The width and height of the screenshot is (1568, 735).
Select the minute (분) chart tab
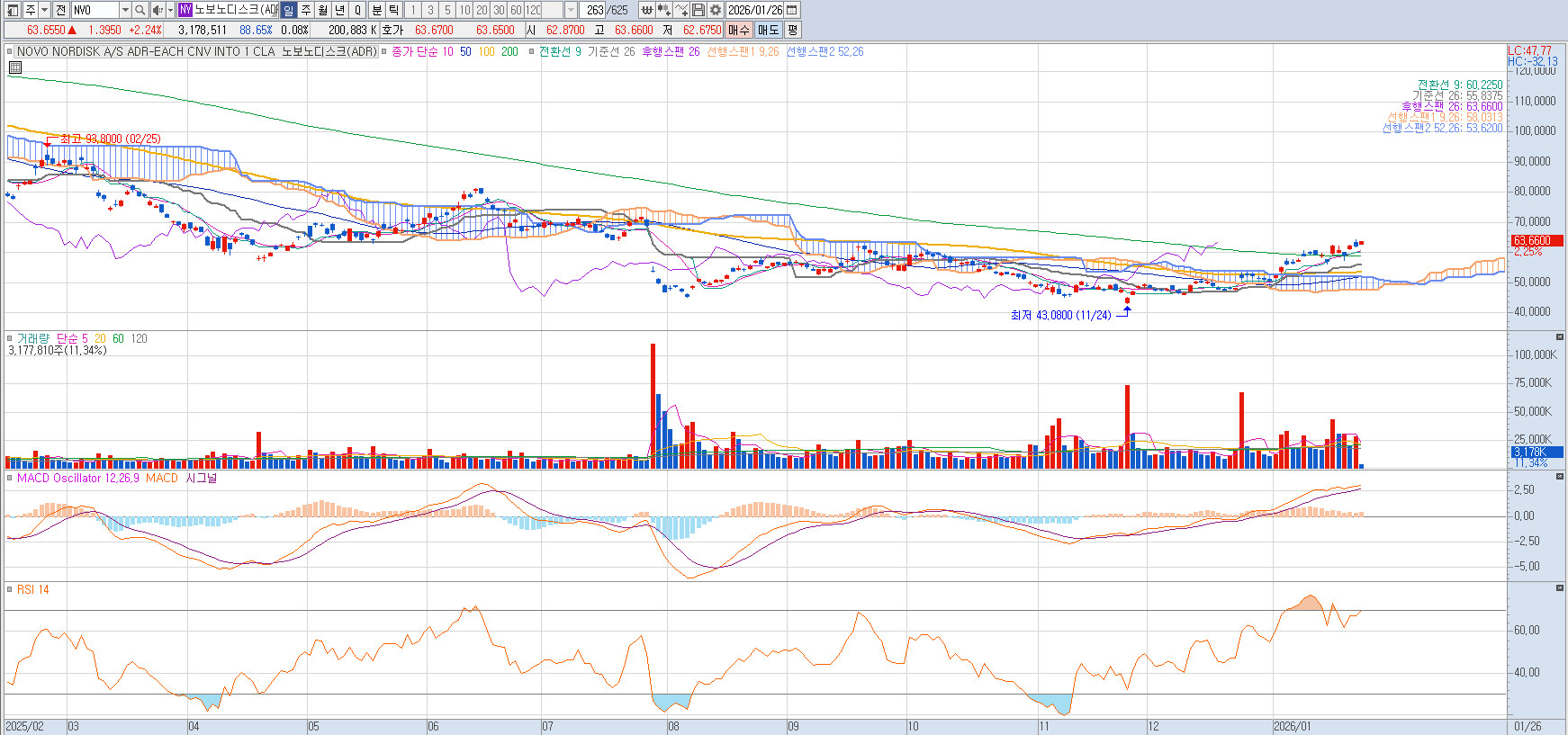tap(376, 10)
